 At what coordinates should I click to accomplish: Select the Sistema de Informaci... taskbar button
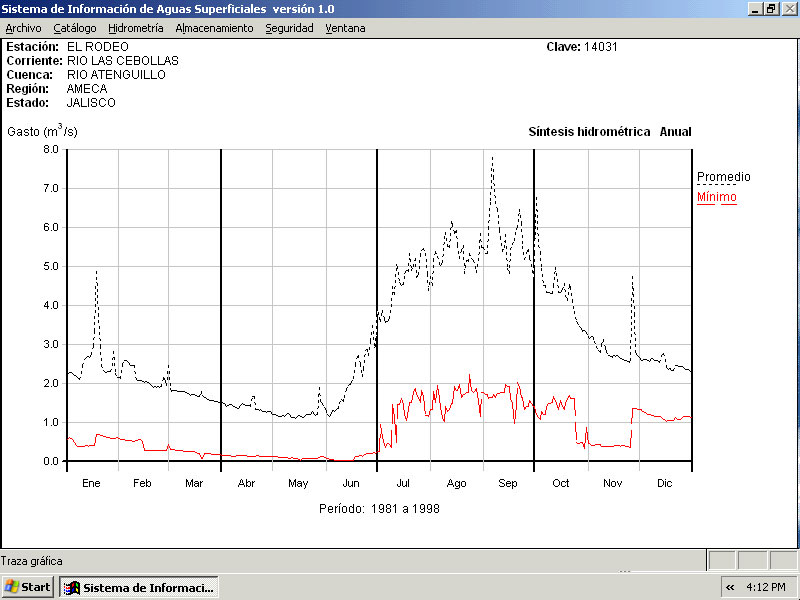tap(138, 587)
